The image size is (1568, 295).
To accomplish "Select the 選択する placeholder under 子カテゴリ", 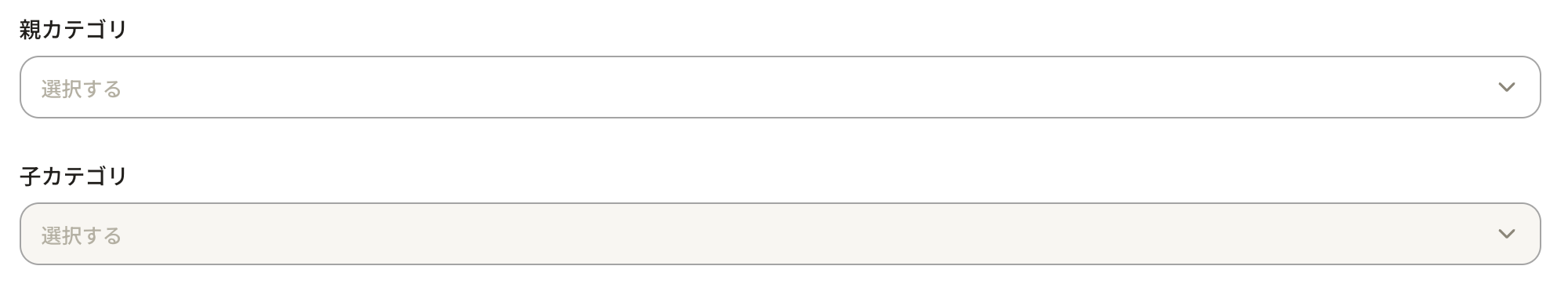I will tap(82, 235).
